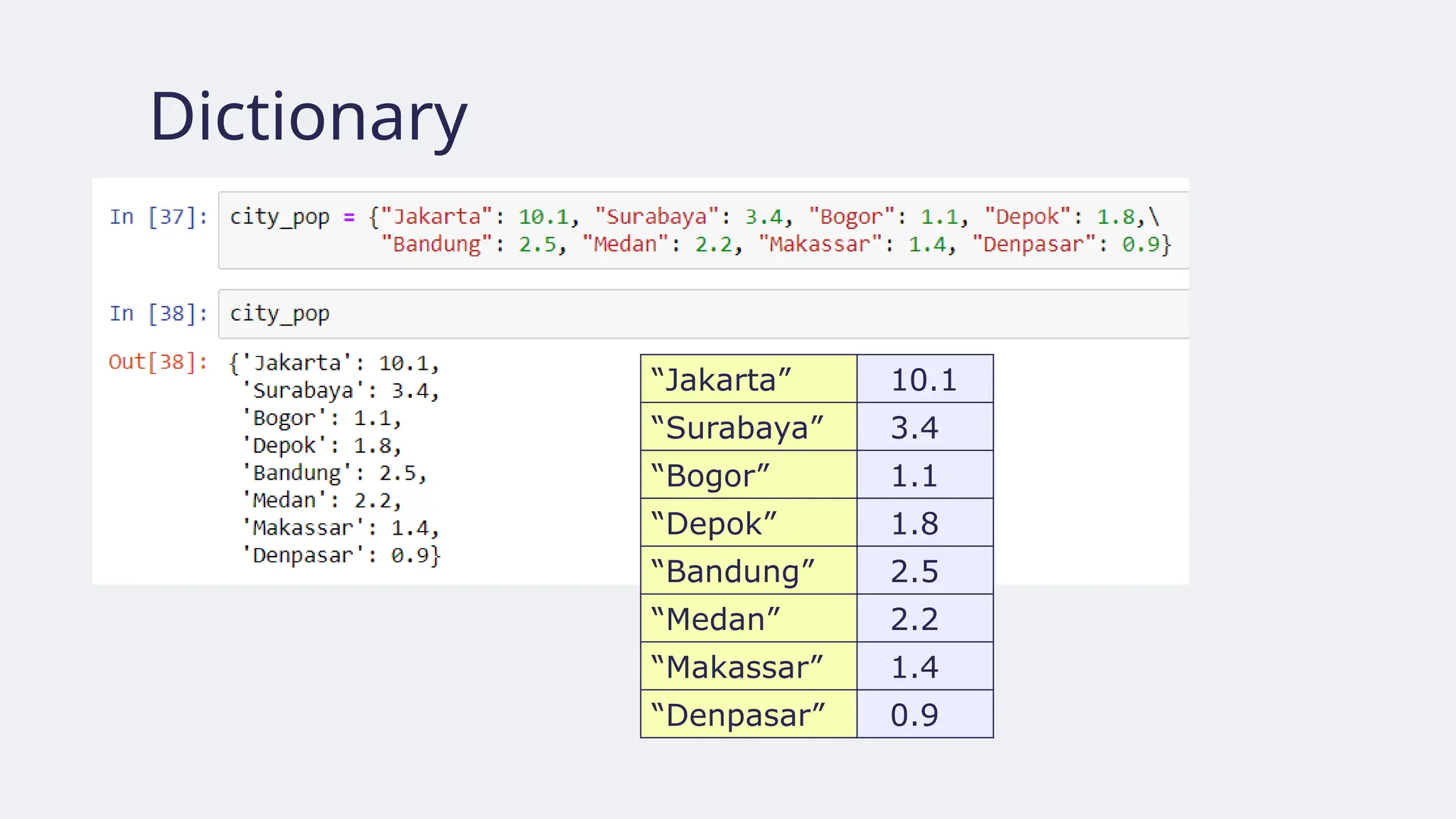Click "Makassar" string in code cell 37
The height and width of the screenshot is (819, 1456).
point(820,244)
